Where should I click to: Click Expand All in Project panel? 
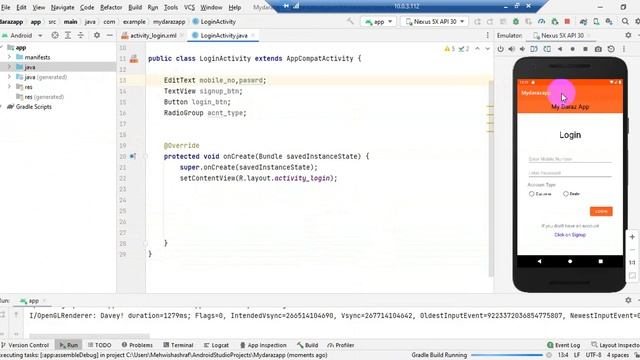coord(68,36)
